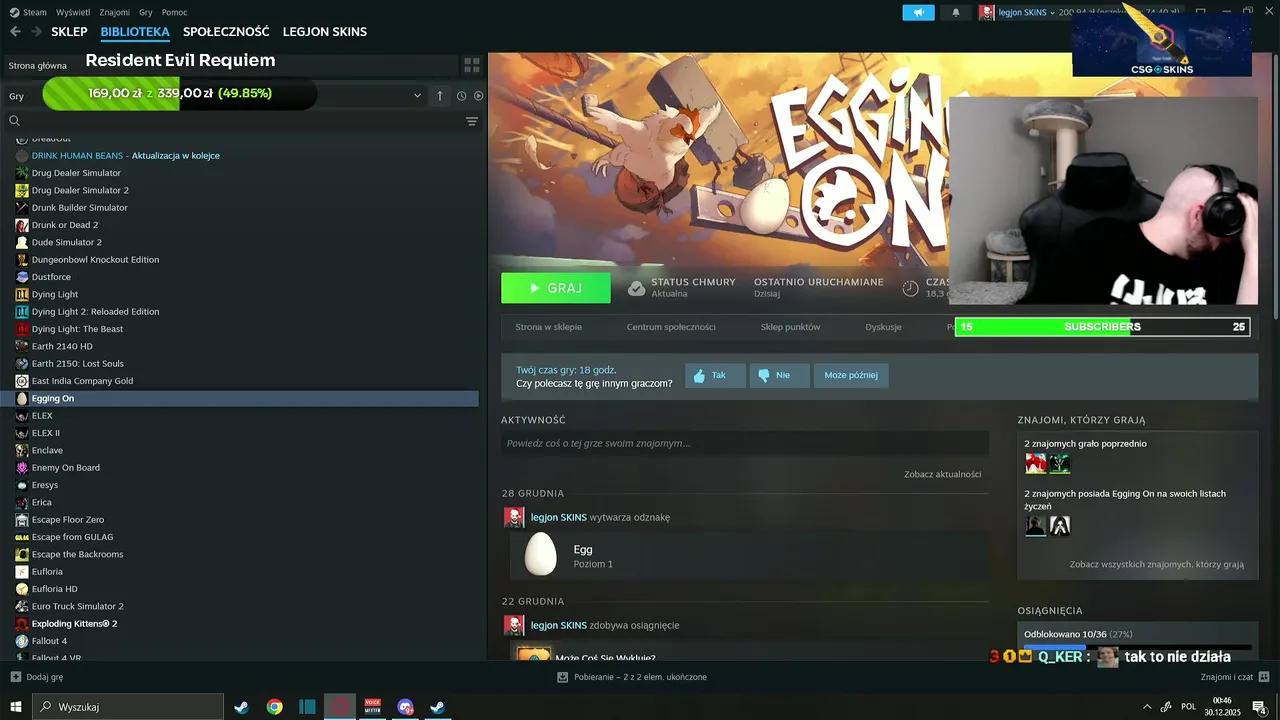Click legjon SKINS avatar in 28 Grudnia activity
Screen dimensions: 1280x720
(514, 518)
